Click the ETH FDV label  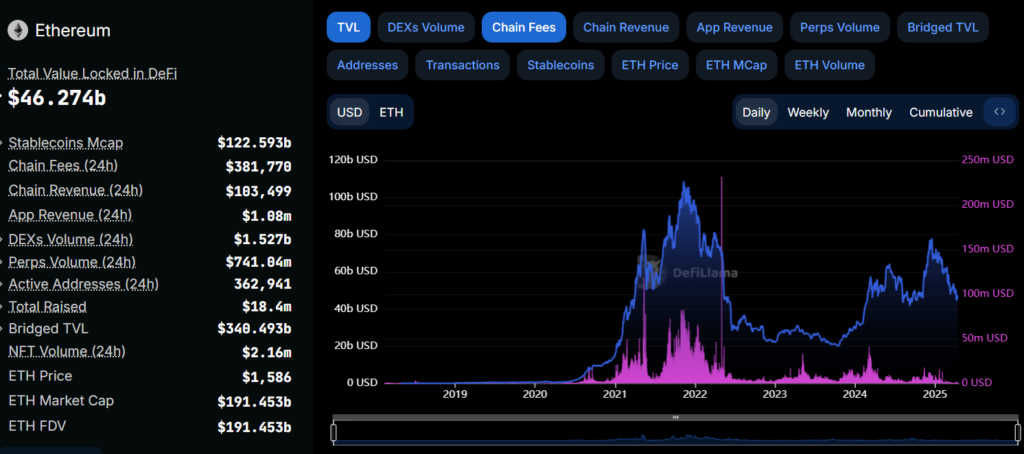click(37, 426)
